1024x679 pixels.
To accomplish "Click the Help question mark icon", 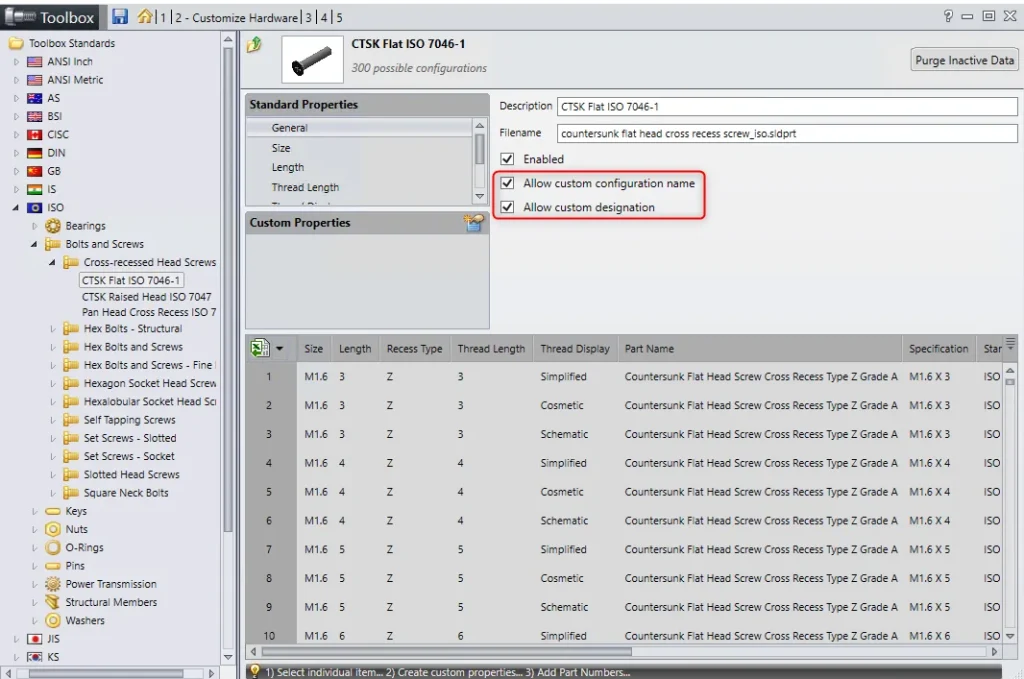I will 948,16.
